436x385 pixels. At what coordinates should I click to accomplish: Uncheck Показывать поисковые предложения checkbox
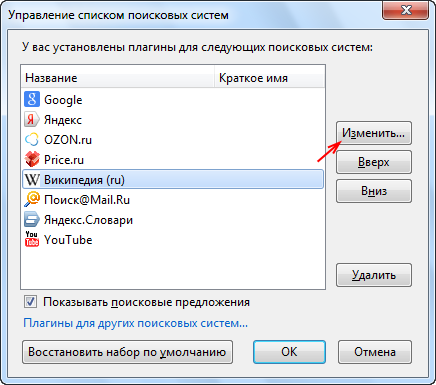[30, 302]
